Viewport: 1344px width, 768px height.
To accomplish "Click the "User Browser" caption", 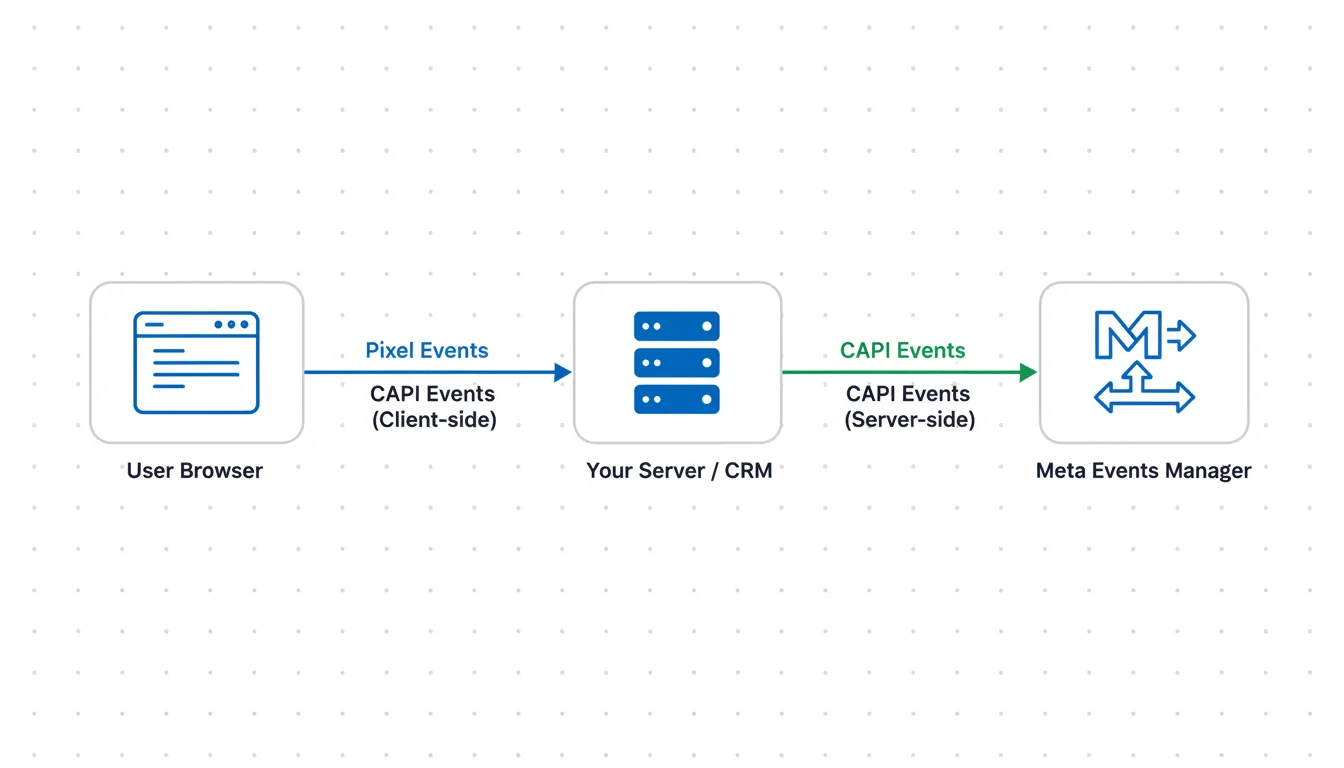I will point(195,471).
